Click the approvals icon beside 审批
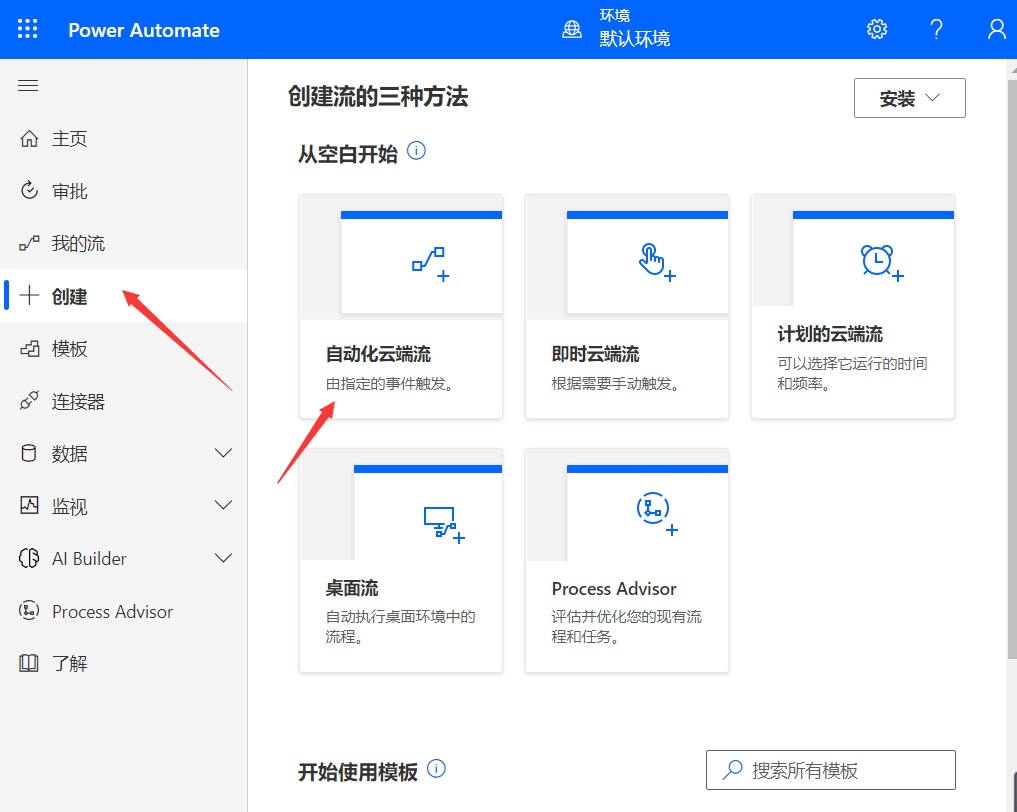This screenshot has height=812, width=1017. click(29, 191)
